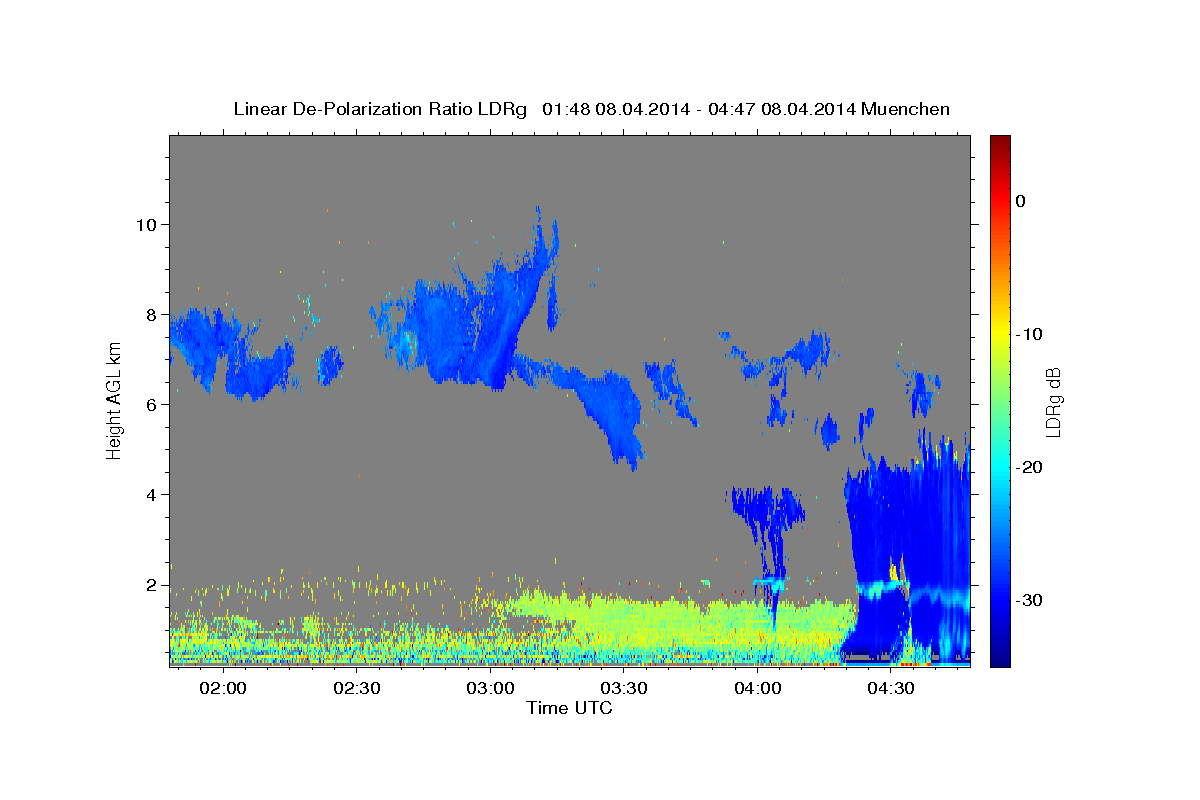Click the 'Muenchen' location in the title

point(905,109)
